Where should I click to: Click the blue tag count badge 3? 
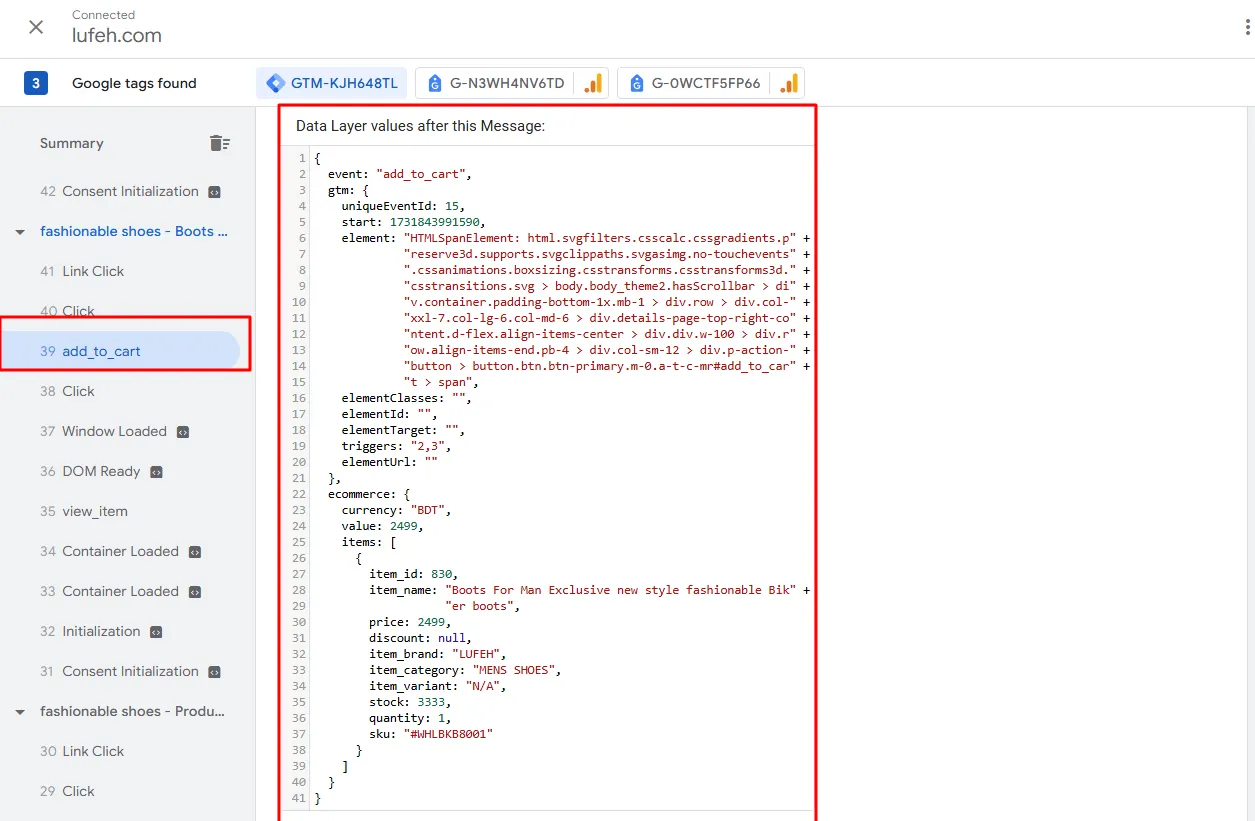pos(36,83)
